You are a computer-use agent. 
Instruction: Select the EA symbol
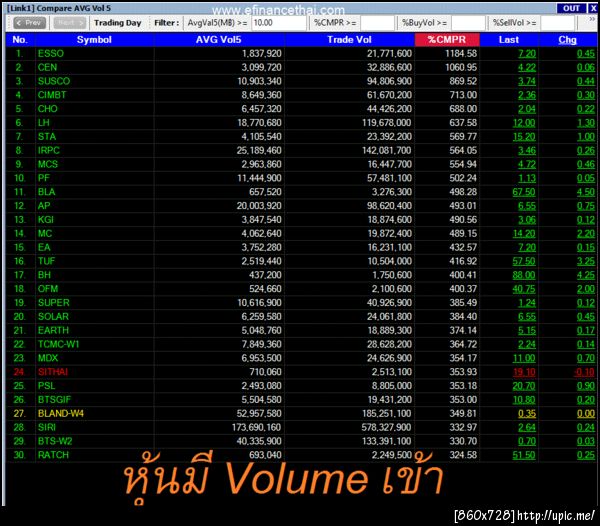click(x=44, y=248)
